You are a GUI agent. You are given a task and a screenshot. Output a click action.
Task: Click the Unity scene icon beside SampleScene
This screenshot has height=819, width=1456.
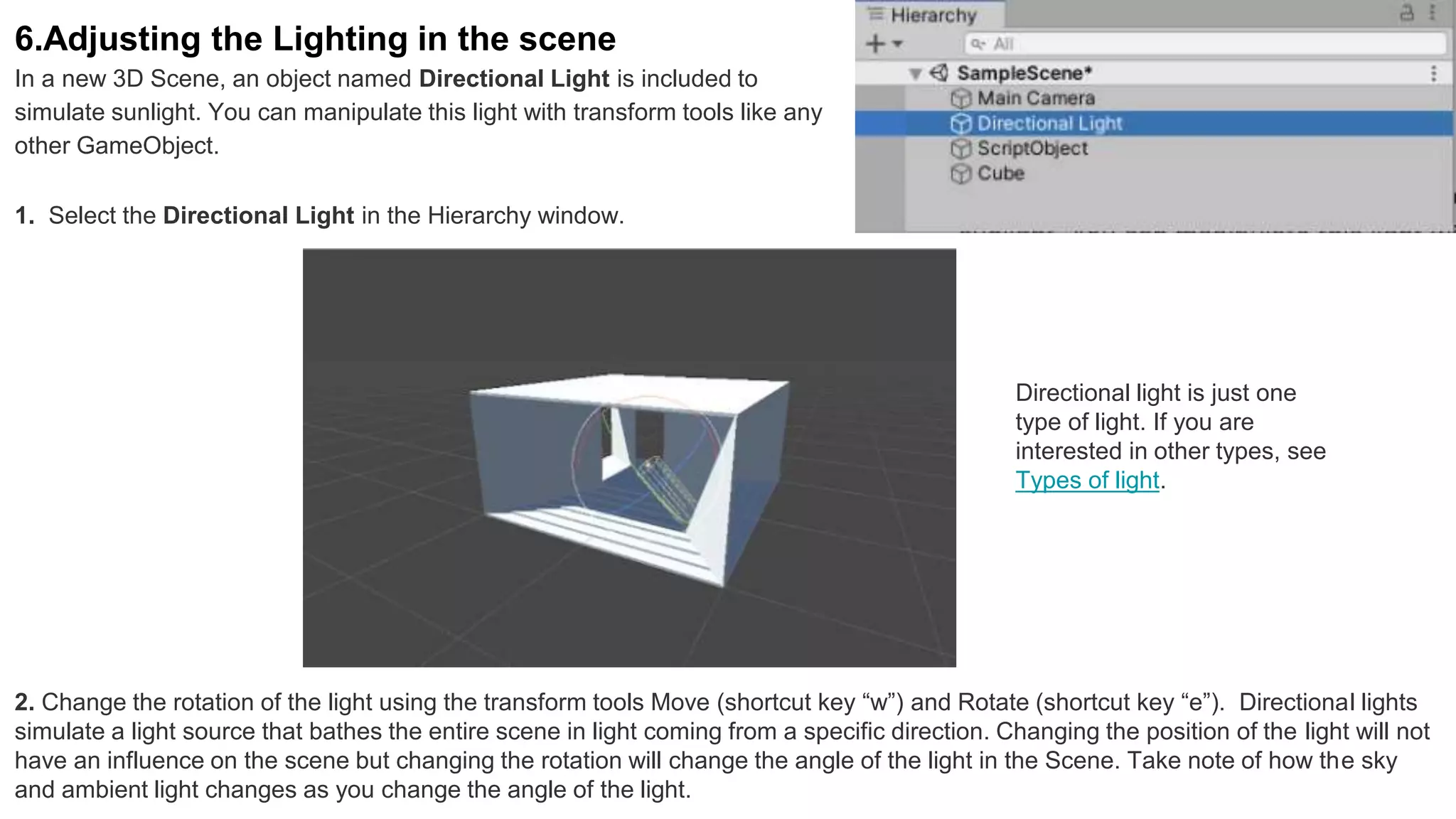pyautogui.click(x=939, y=73)
